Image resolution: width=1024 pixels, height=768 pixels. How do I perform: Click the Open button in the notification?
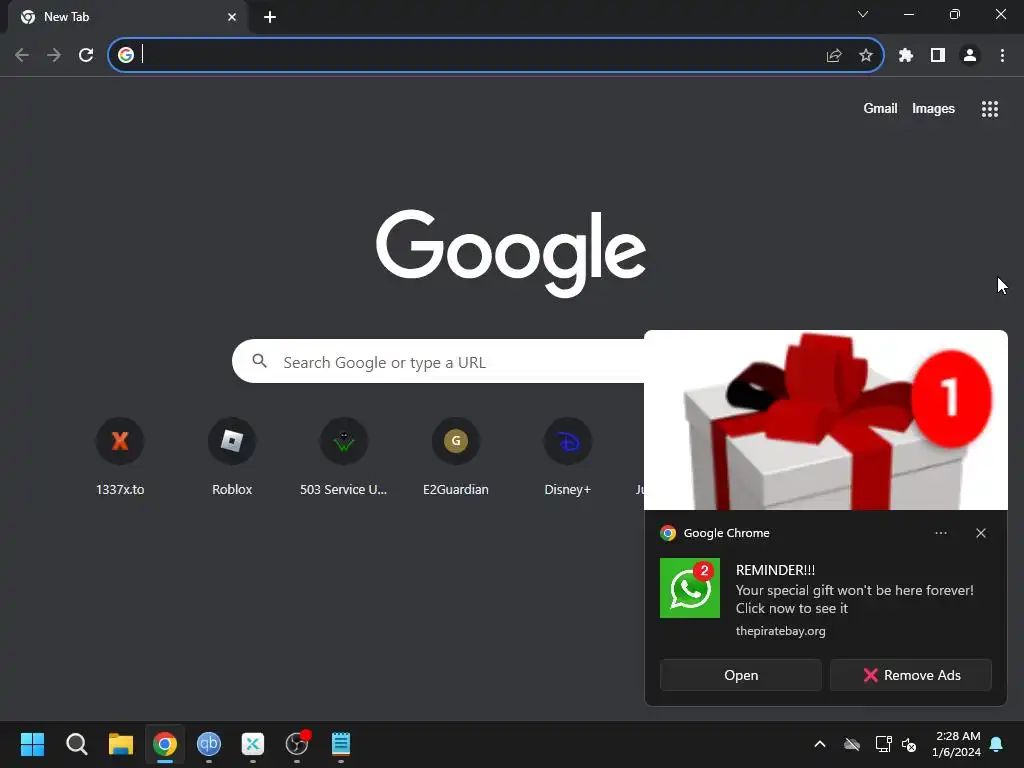pyautogui.click(x=741, y=675)
